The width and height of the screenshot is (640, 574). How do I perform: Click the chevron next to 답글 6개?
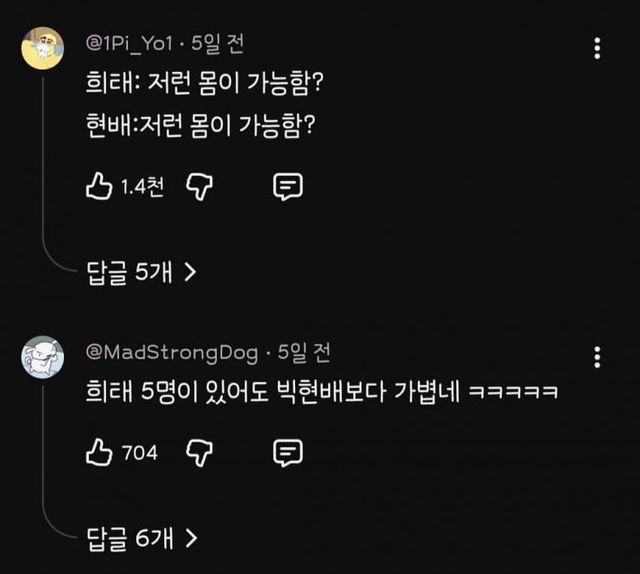[x=190, y=538]
